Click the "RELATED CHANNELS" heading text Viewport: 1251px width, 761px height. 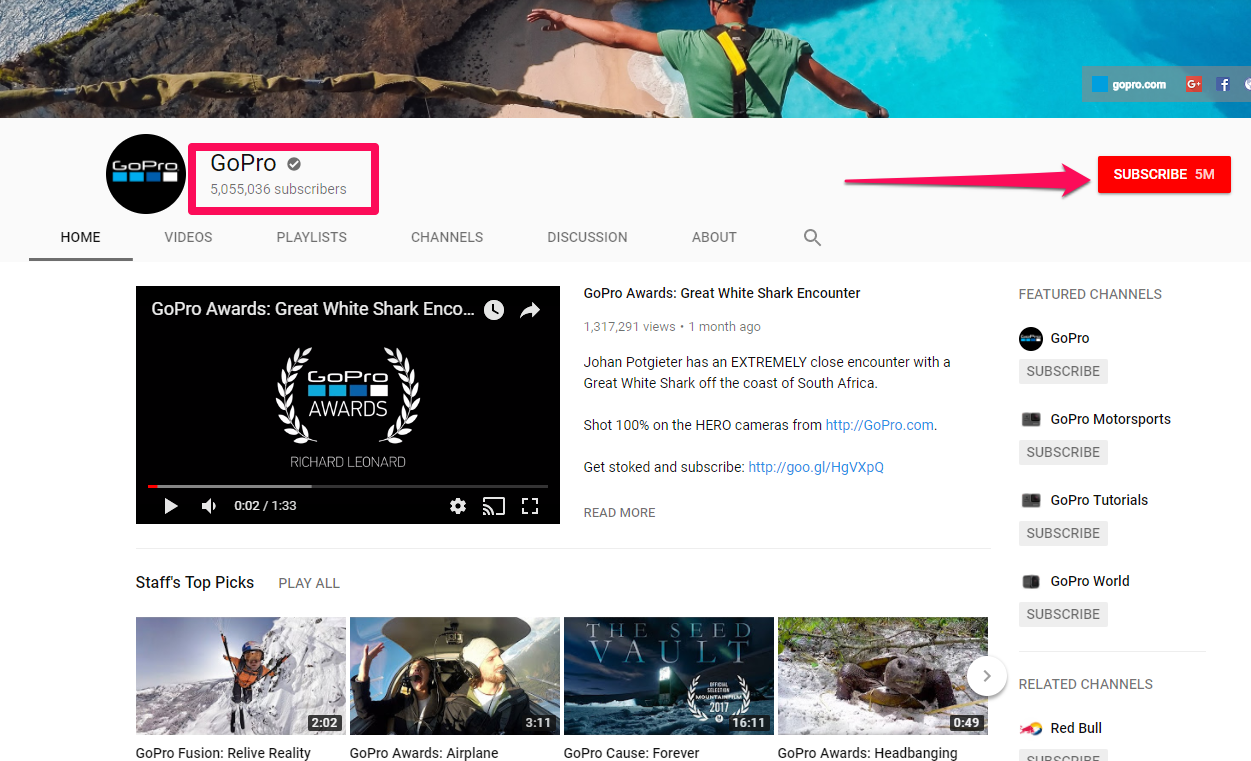tap(1086, 684)
